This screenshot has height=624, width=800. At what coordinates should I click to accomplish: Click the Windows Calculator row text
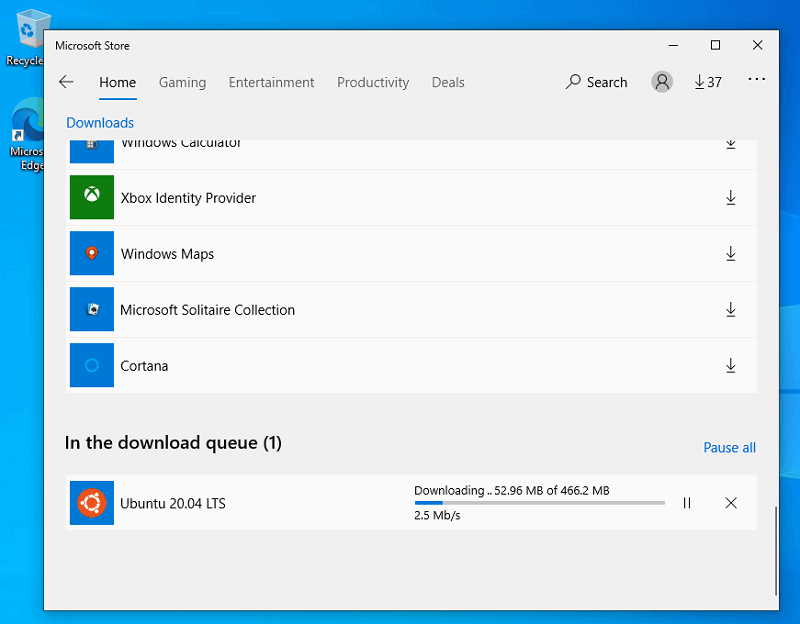point(181,143)
